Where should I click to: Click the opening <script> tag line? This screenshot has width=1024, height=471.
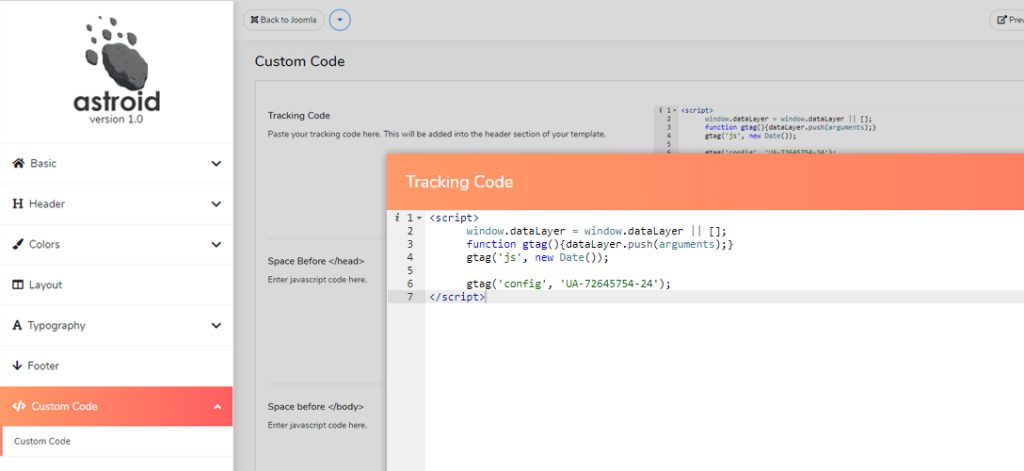tap(454, 218)
